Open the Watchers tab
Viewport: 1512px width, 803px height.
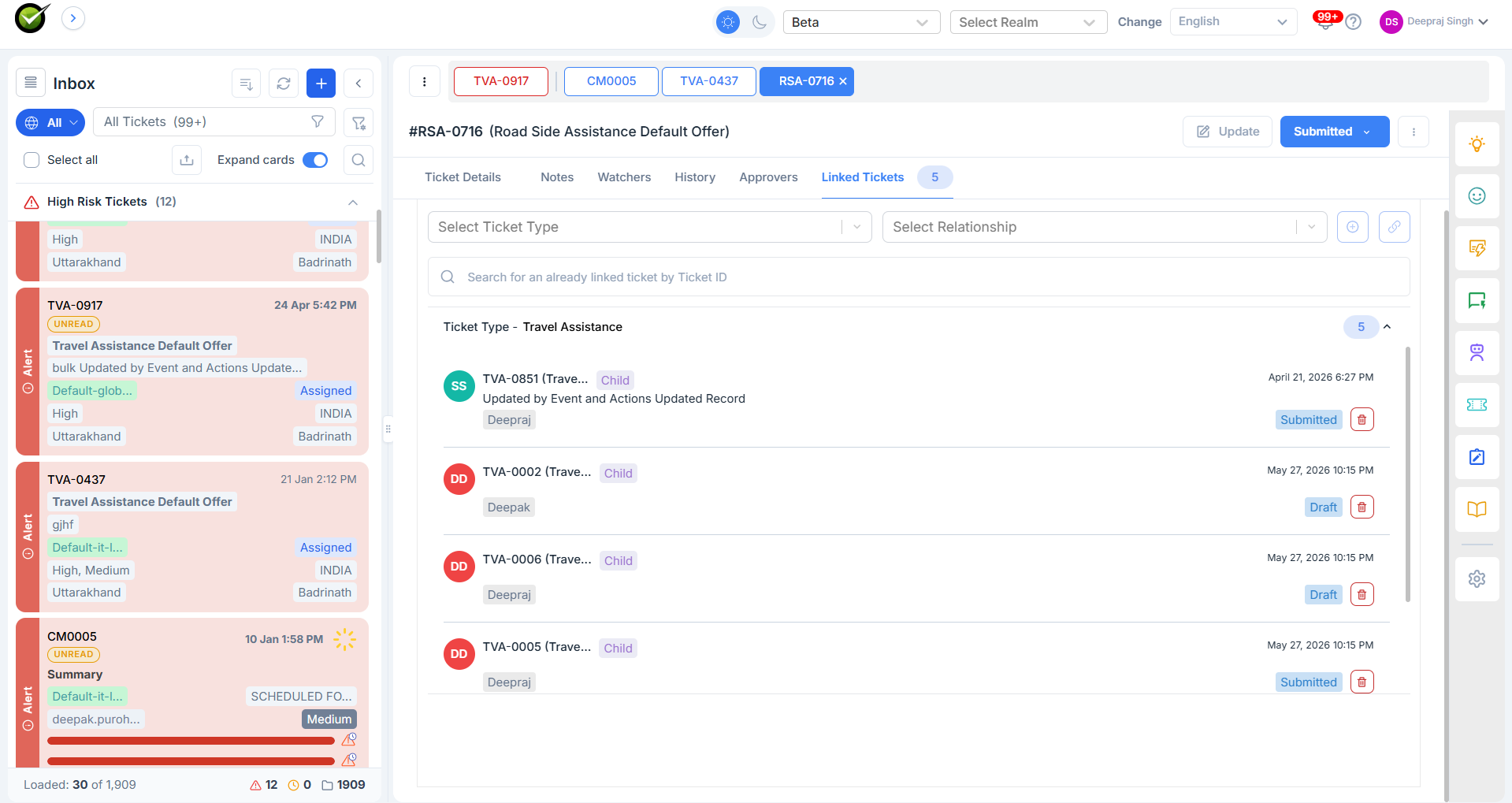pyautogui.click(x=624, y=177)
